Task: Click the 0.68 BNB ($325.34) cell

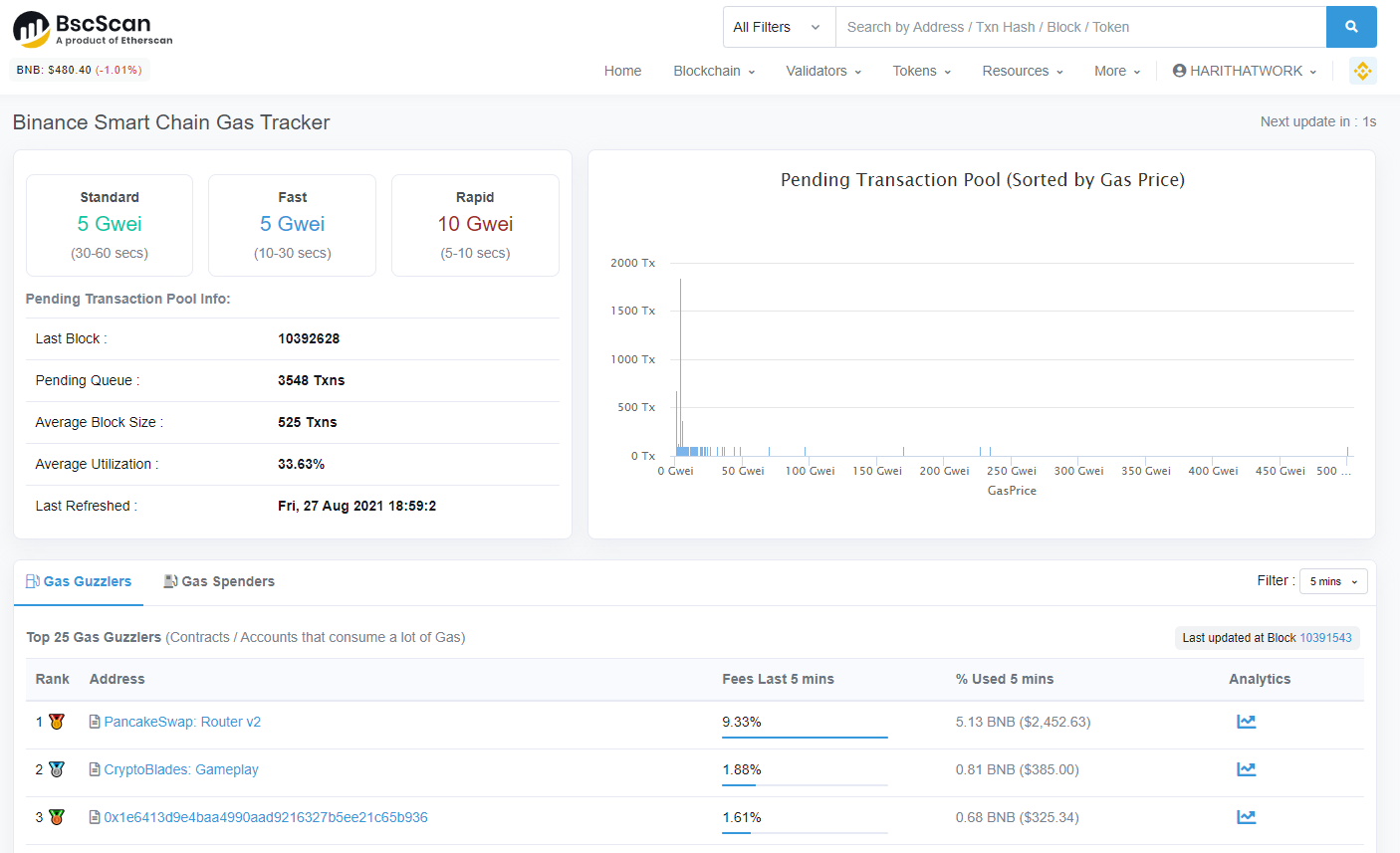Action: coord(1017,817)
